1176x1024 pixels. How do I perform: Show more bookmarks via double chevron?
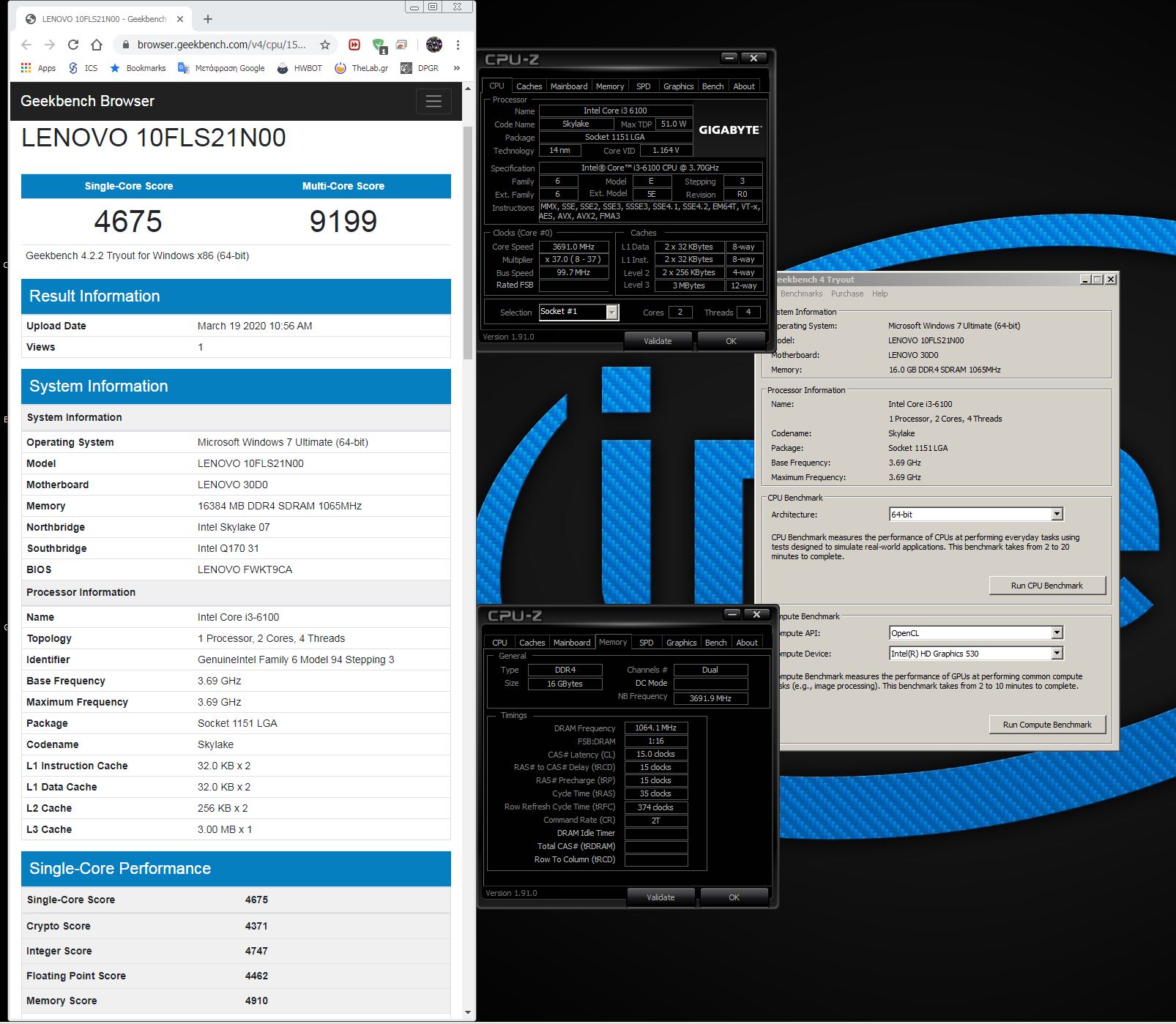tap(457, 68)
